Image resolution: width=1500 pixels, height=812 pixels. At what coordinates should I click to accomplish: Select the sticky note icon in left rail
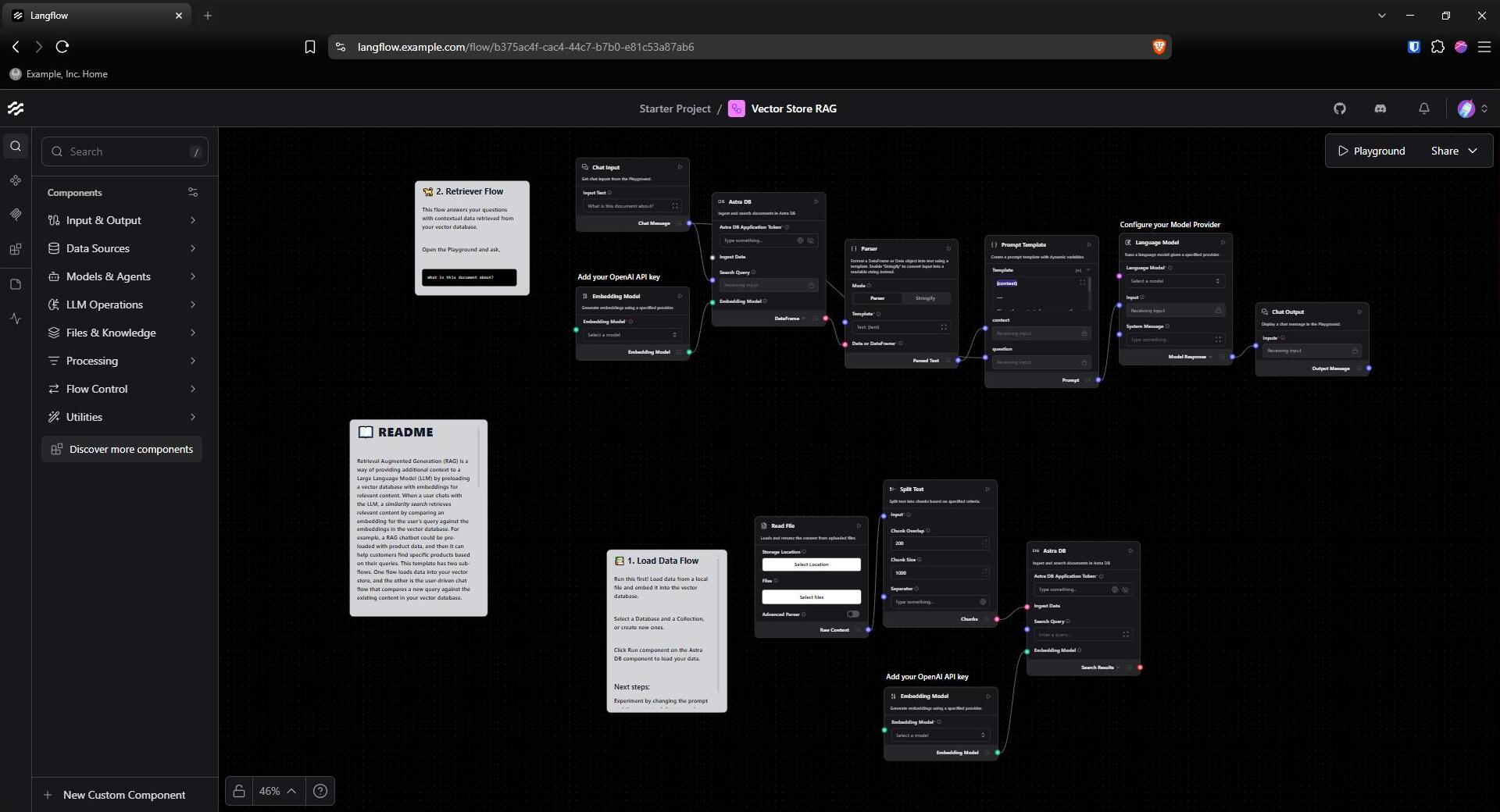pyautogui.click(x=16, y=284)
